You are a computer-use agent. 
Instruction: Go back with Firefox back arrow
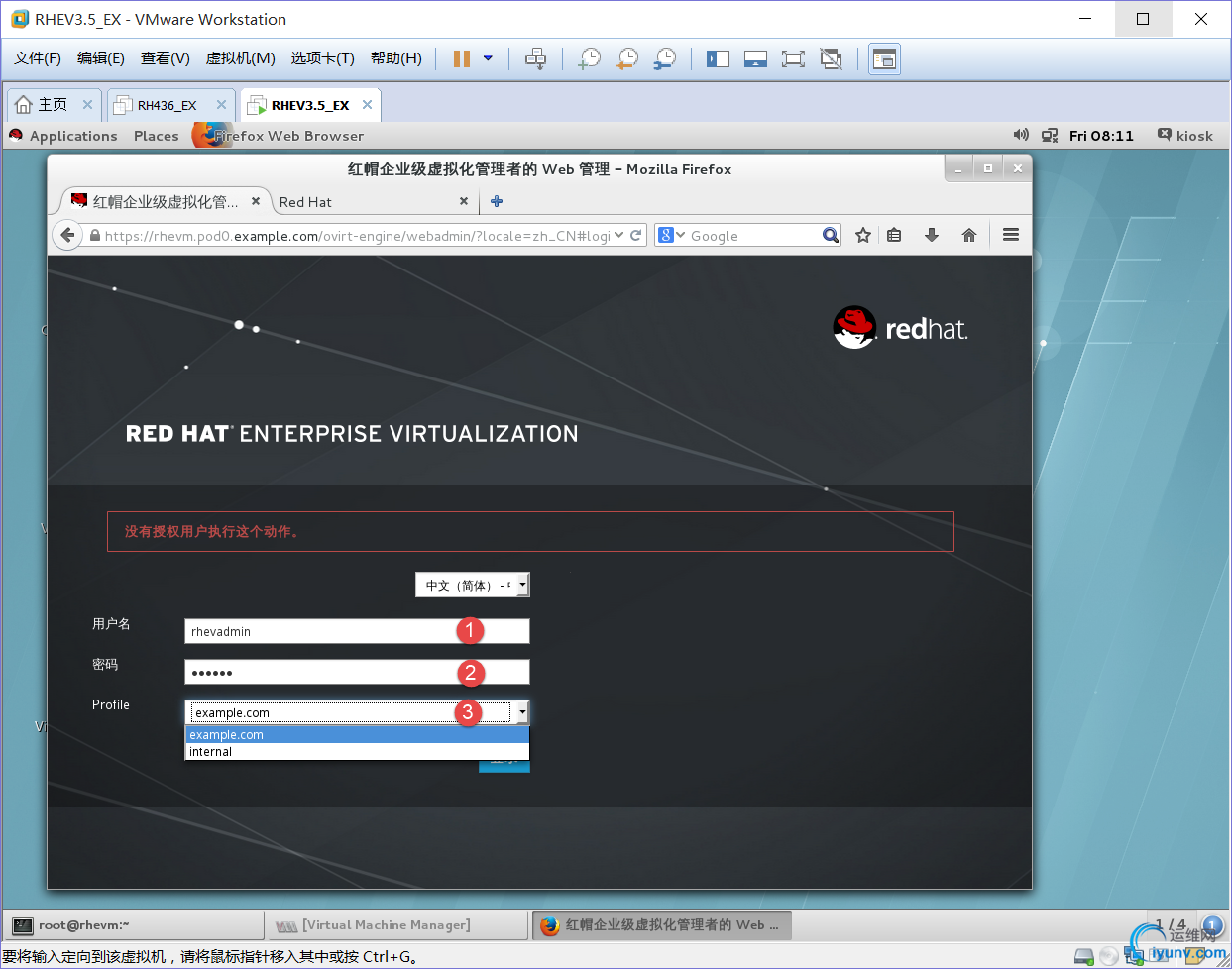tap(66, 235)
